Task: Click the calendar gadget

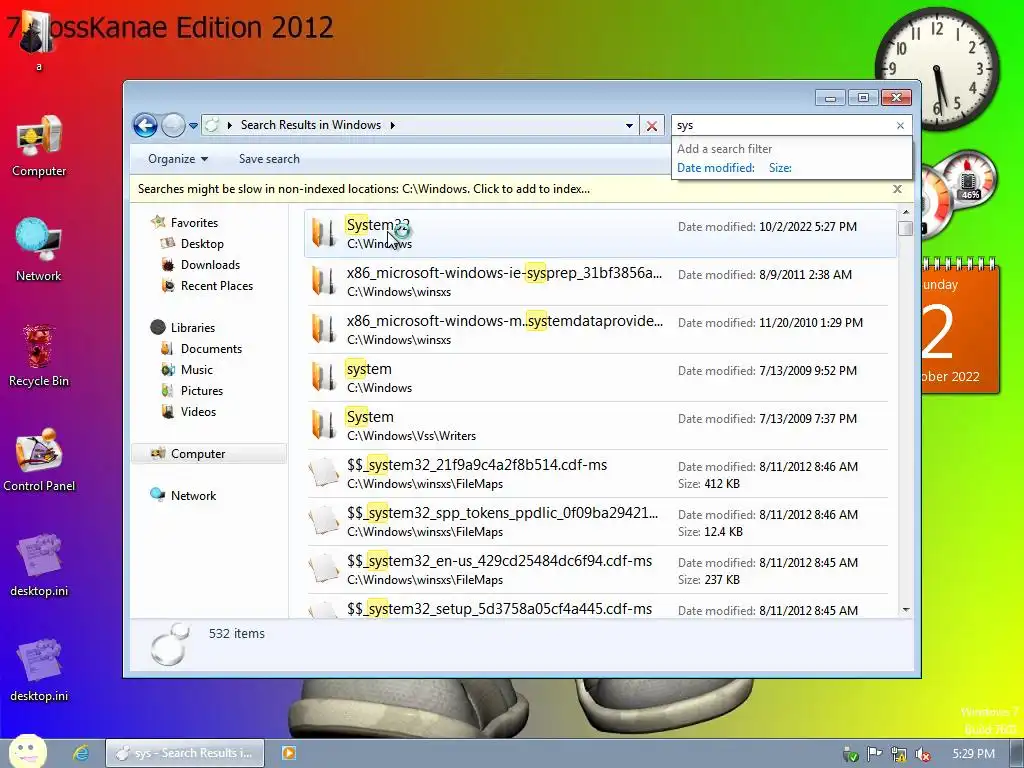Action: coord(961,327)
